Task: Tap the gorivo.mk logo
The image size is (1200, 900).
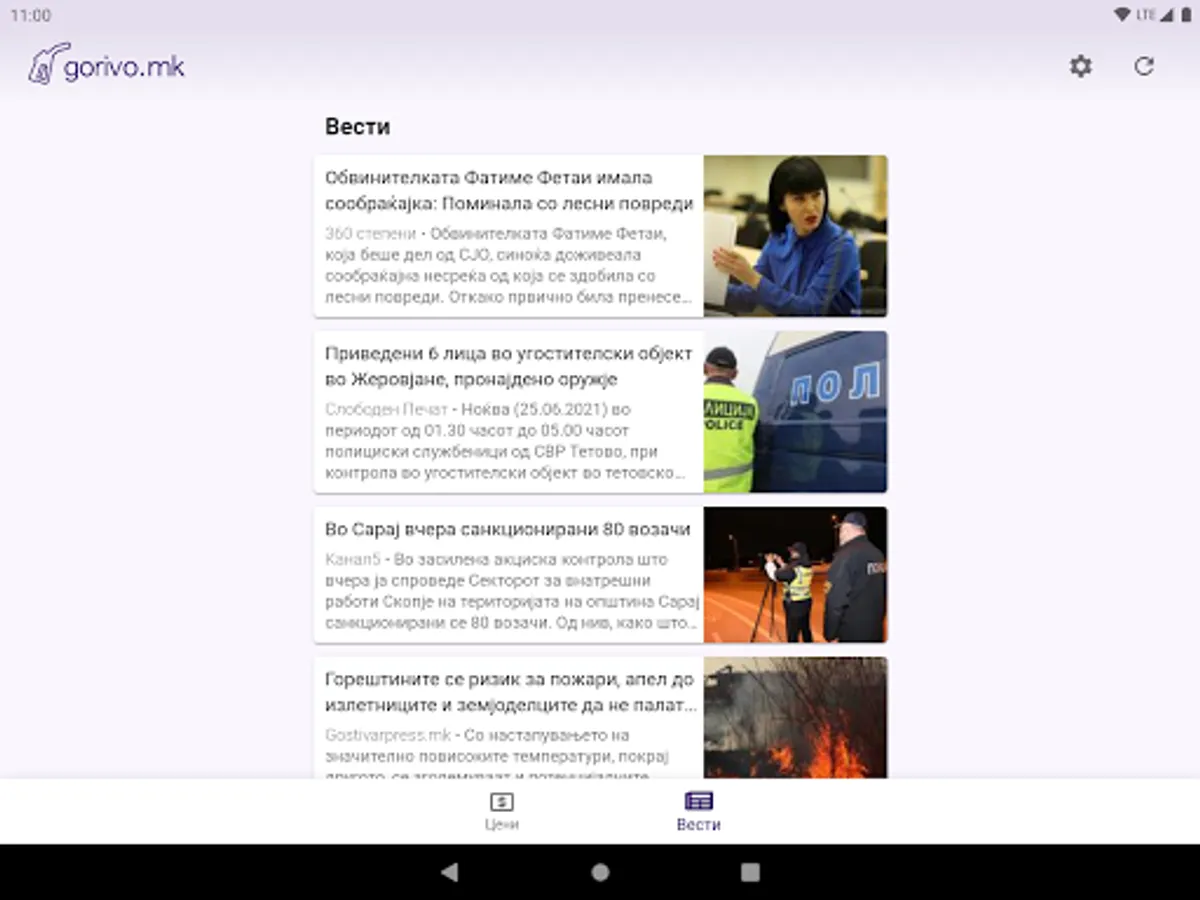Action: click(x=106, y=65)
